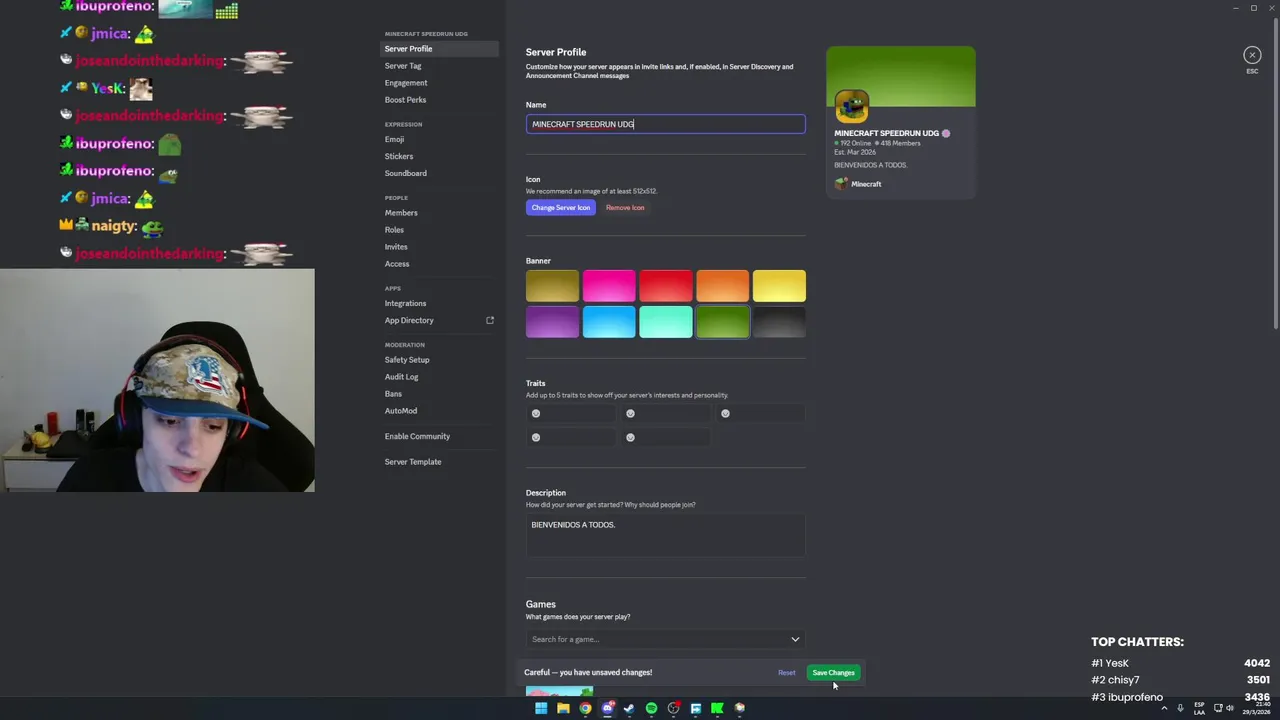Choose the green banner swatch

pos(722,322)
